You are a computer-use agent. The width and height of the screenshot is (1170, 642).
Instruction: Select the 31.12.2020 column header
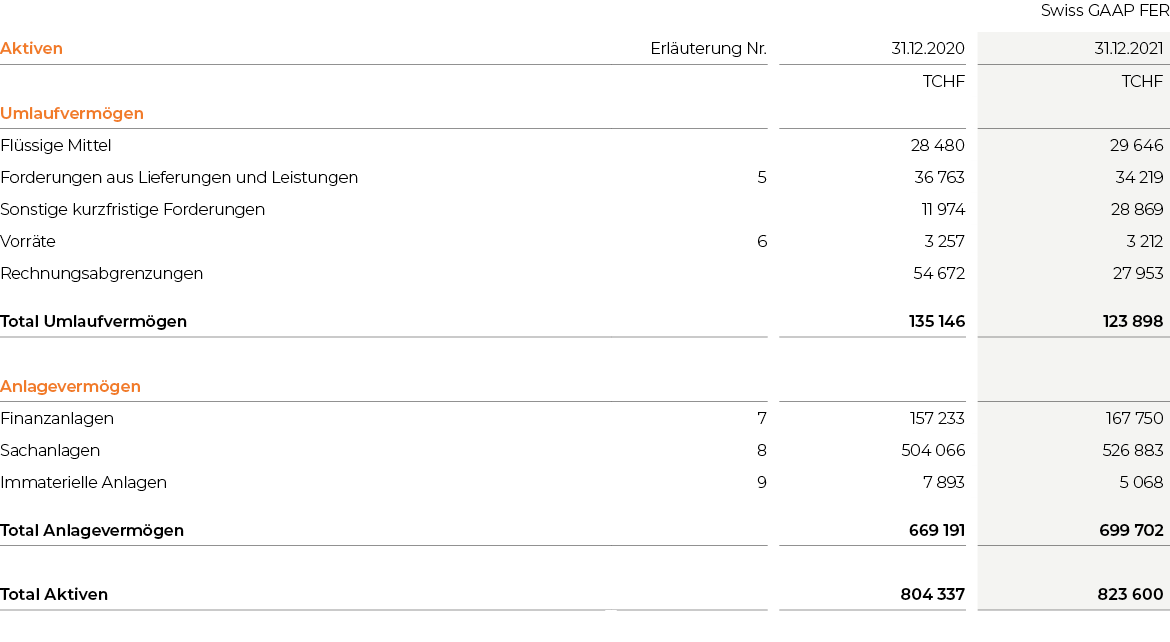tap(927, 49)
